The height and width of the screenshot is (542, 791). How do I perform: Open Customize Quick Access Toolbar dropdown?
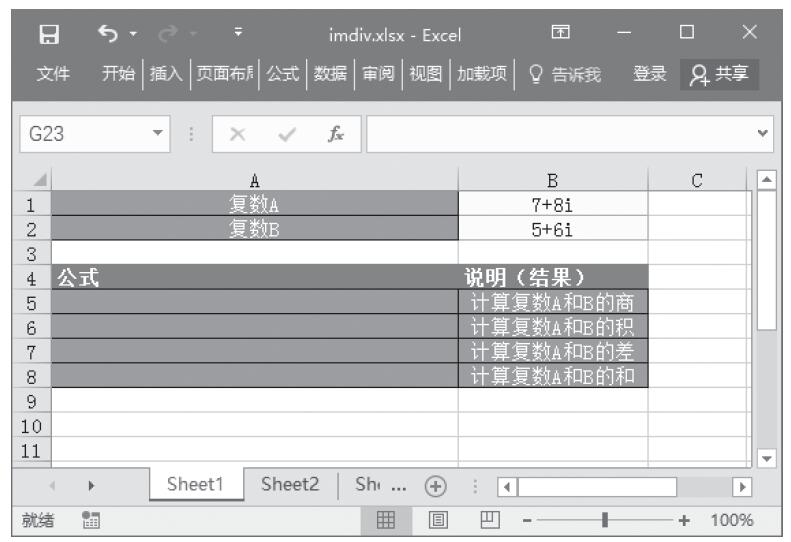click(237, 36)
